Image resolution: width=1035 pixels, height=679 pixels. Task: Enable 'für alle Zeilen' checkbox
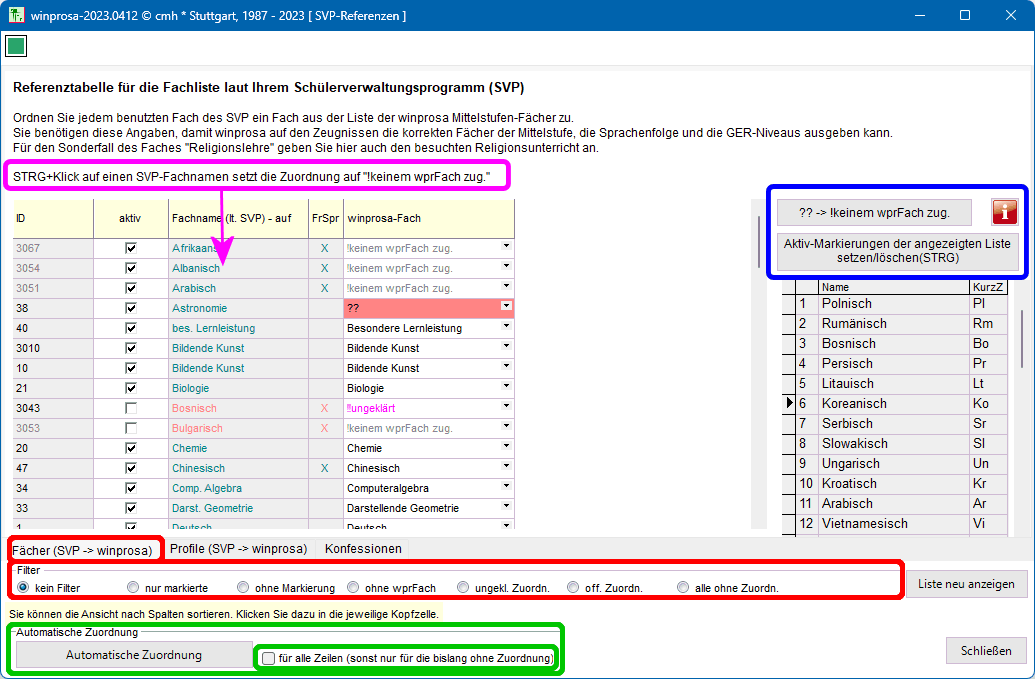pos(268,658)
